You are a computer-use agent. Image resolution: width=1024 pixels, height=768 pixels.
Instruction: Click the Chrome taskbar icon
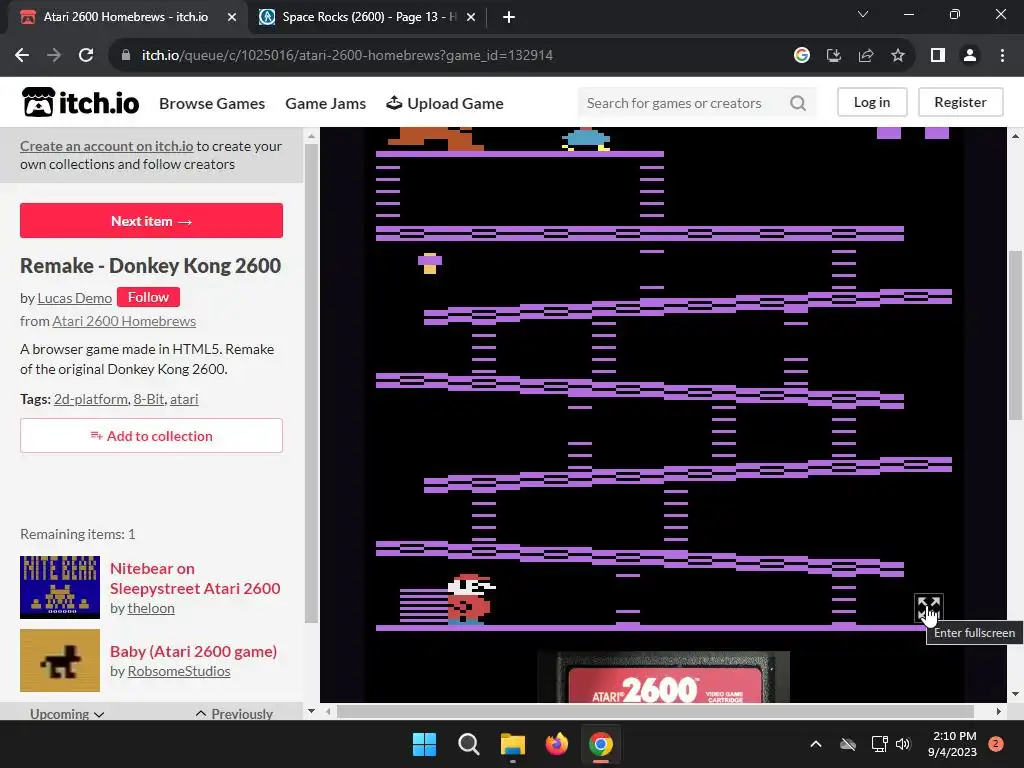click(x=601, y=744)
